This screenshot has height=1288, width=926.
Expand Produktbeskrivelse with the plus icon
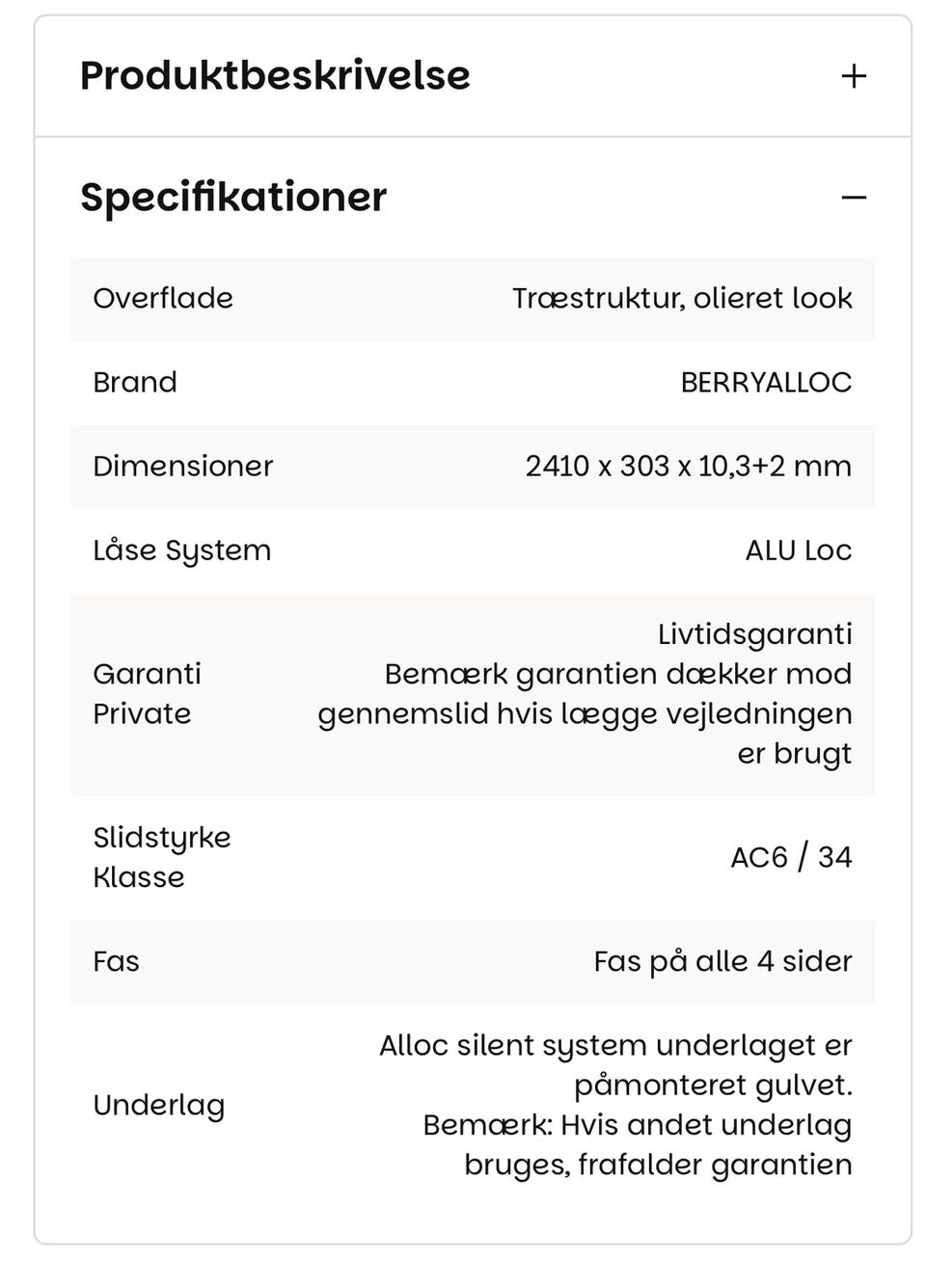click(853, 76)
